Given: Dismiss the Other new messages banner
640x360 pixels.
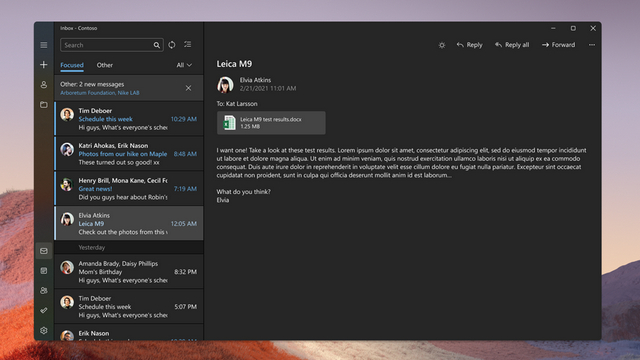Looking at the screenshot, I should point(188,88).
